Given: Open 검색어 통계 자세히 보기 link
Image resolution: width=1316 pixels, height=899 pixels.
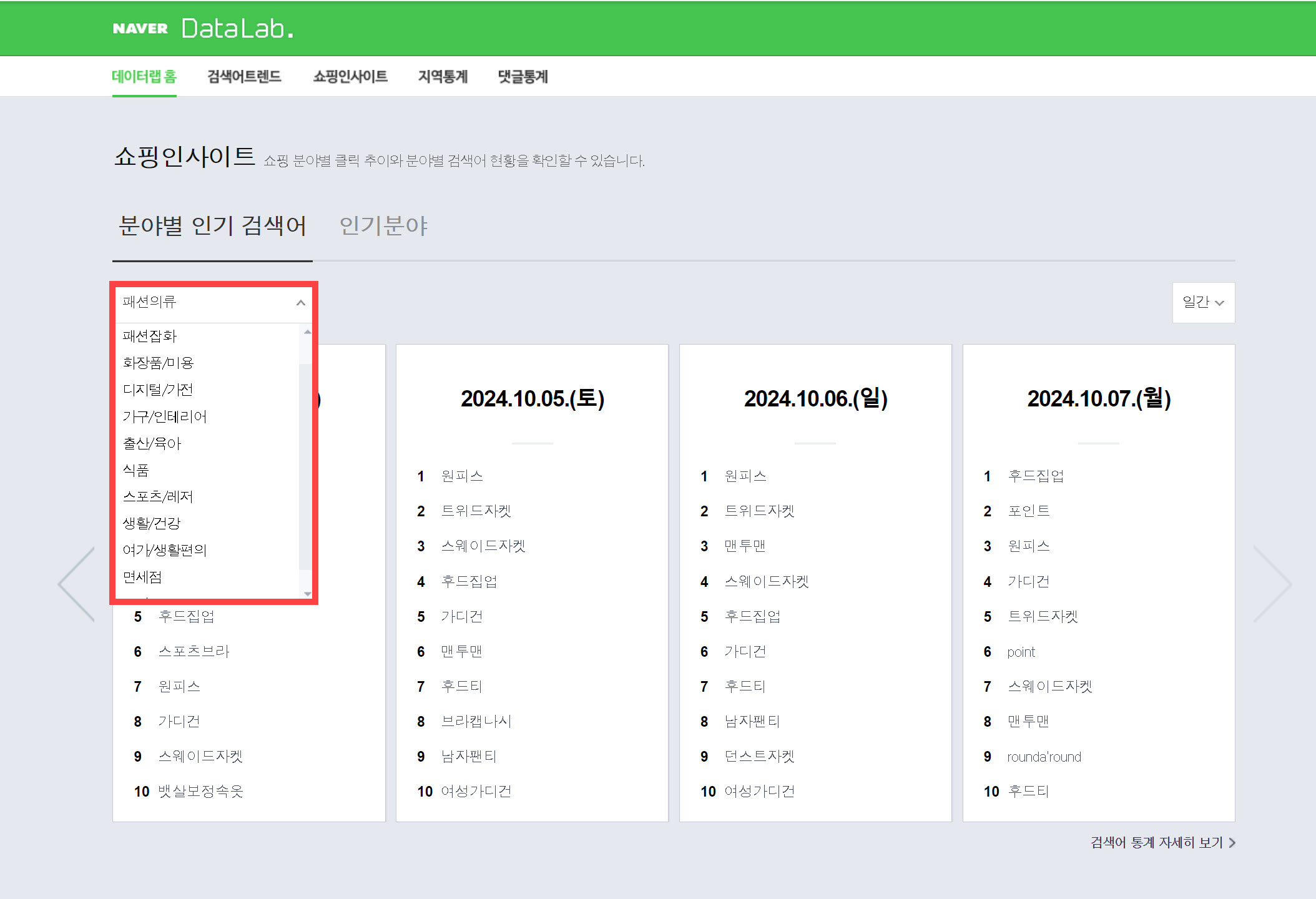Looking at the screenshot, I should pos(1162,842).
